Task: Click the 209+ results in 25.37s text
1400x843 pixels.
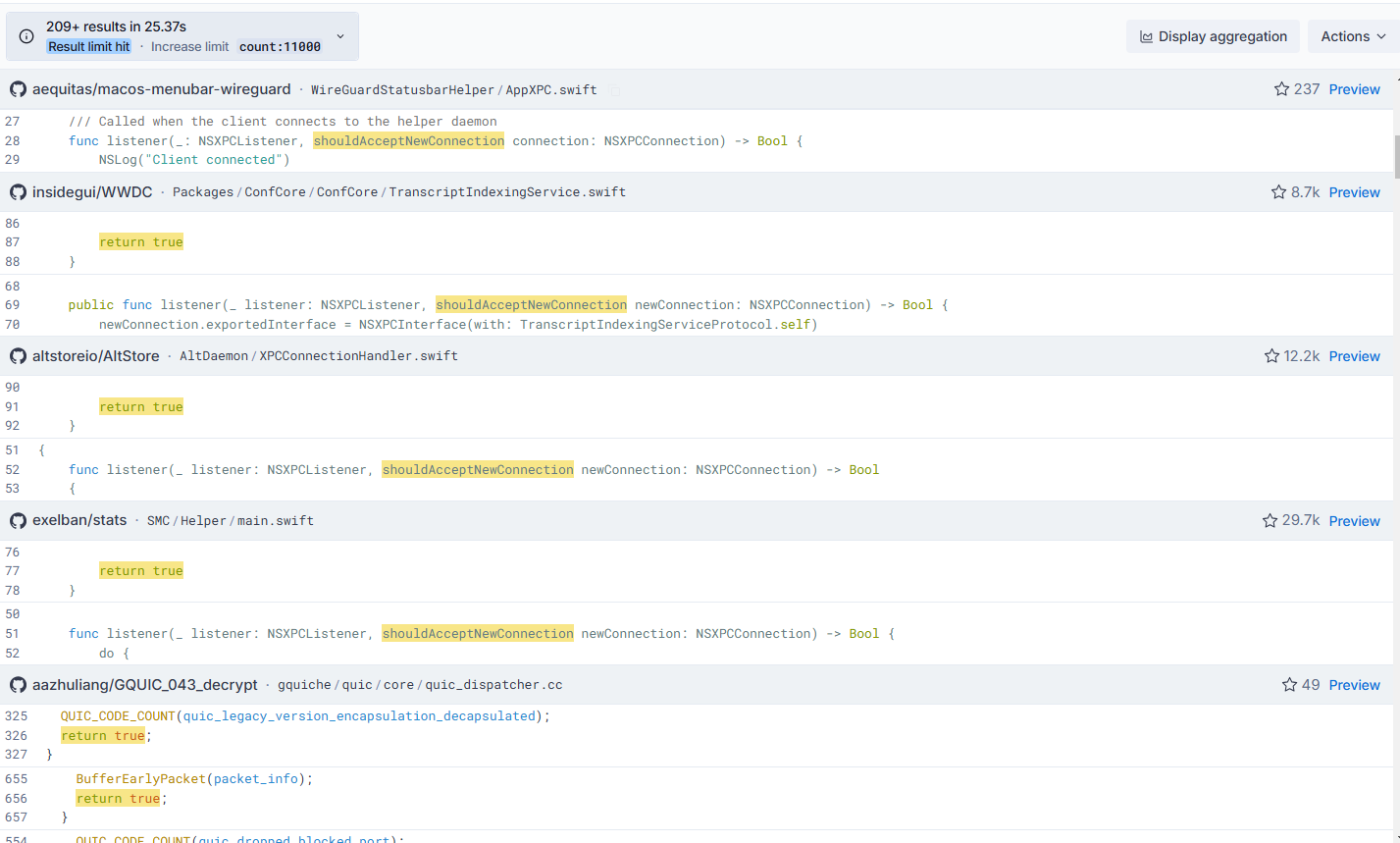Action: tap(116, 26)
